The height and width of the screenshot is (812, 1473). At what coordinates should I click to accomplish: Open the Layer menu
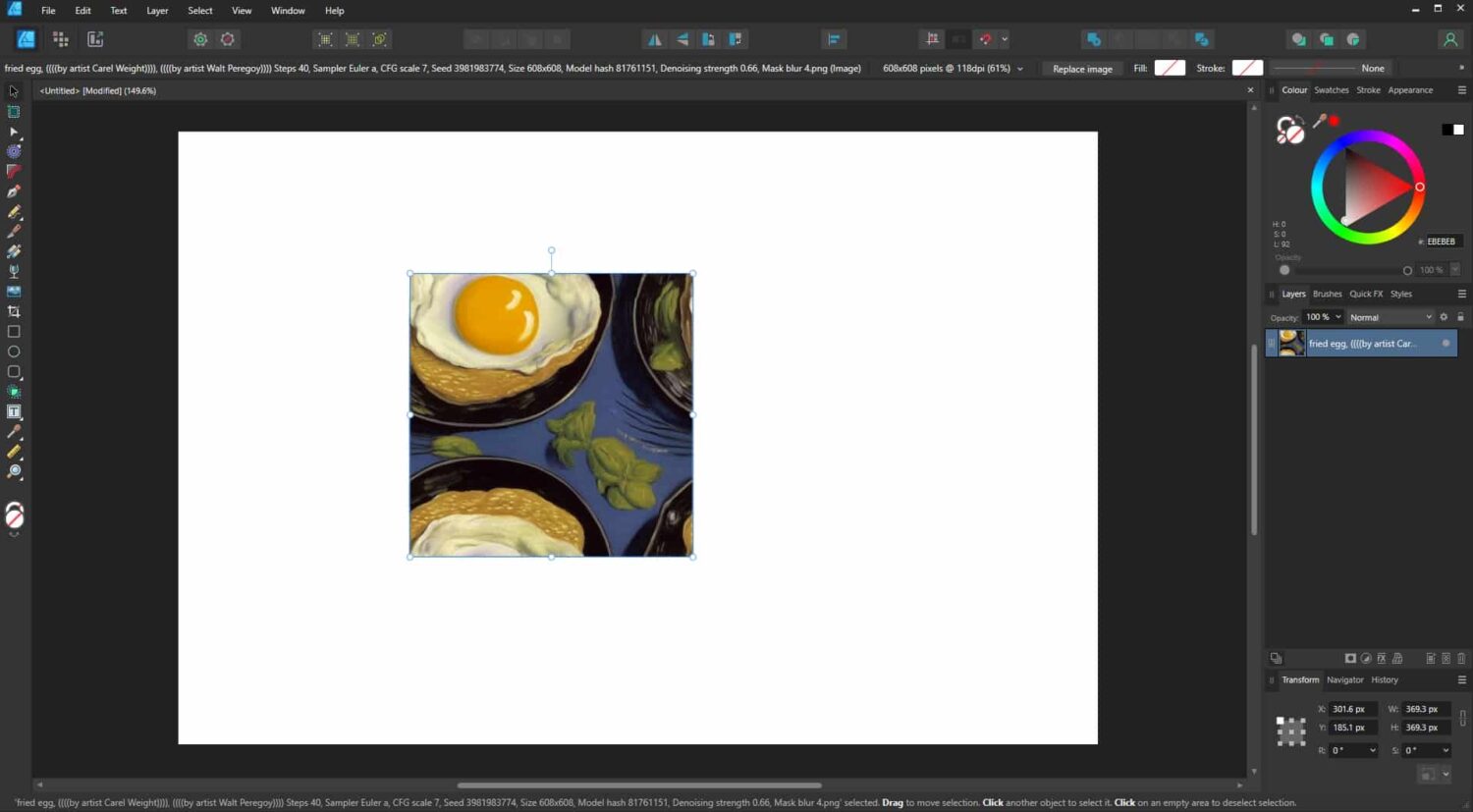[157, 11]
